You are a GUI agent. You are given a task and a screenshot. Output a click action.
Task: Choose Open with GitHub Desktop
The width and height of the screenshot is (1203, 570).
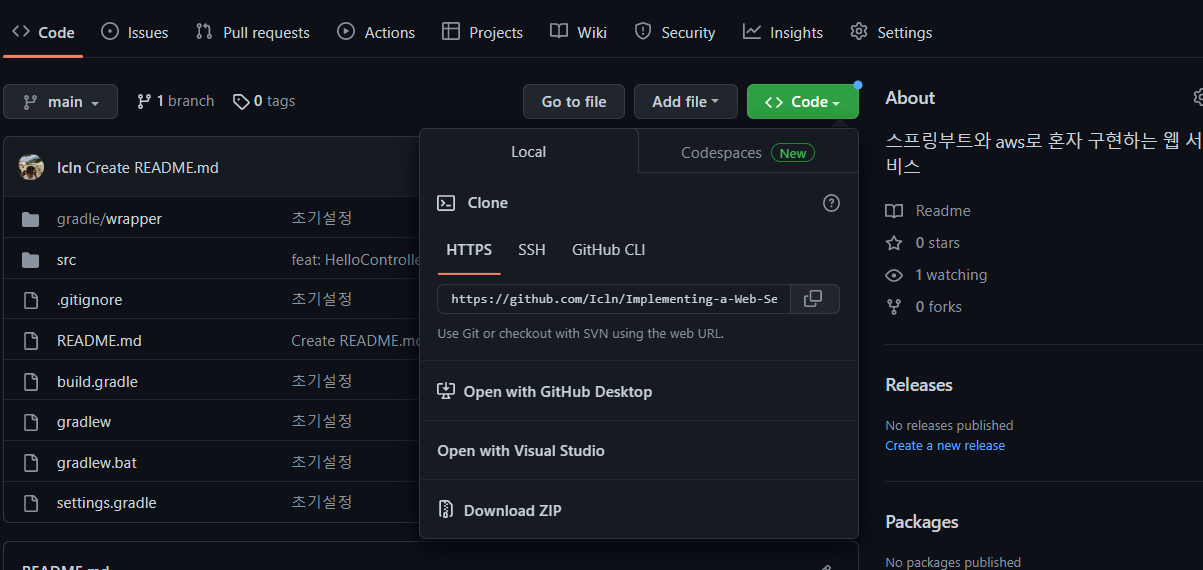544,392
